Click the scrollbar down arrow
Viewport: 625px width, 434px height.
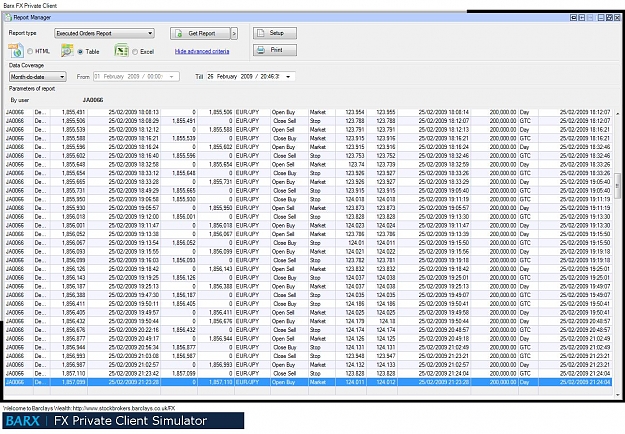[x=618, y=395]
